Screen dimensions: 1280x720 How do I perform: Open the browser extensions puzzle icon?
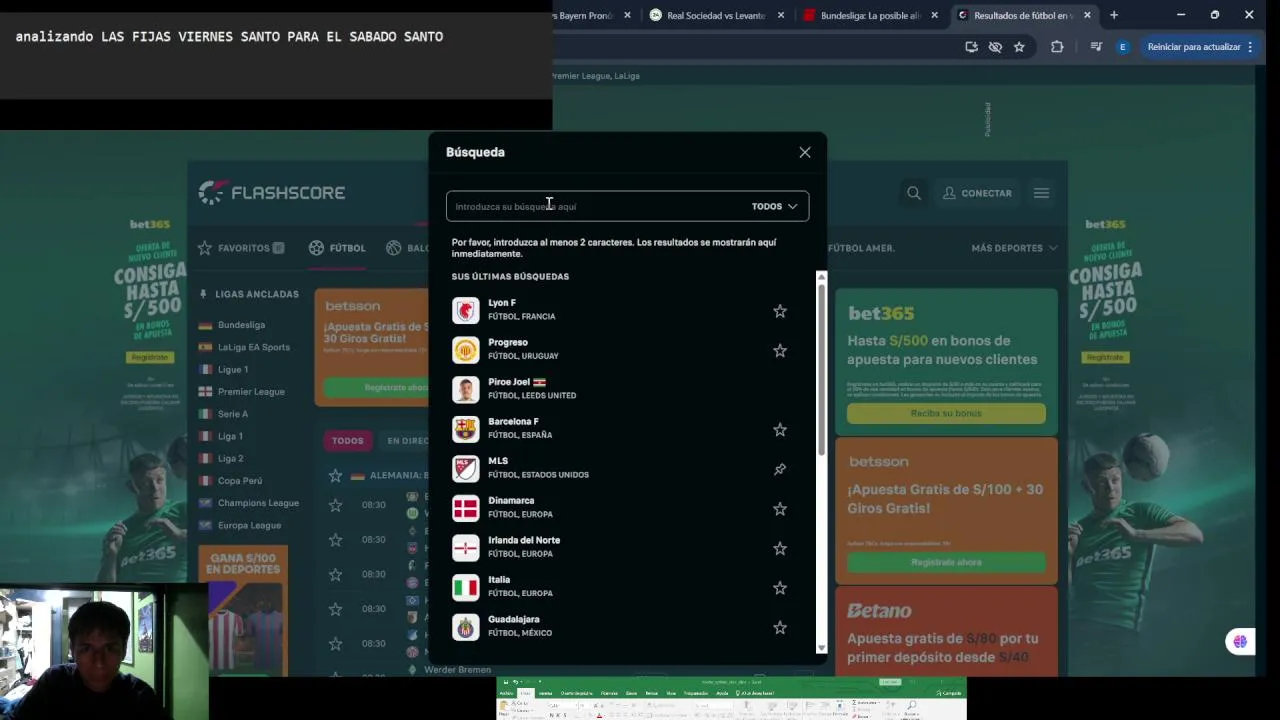coord(1057,47)
